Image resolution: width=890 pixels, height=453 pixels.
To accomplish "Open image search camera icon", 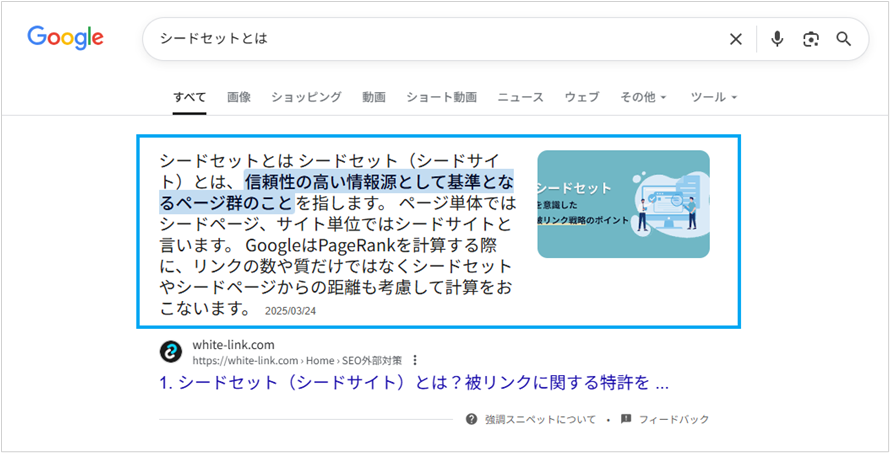I will coord(811,39).
